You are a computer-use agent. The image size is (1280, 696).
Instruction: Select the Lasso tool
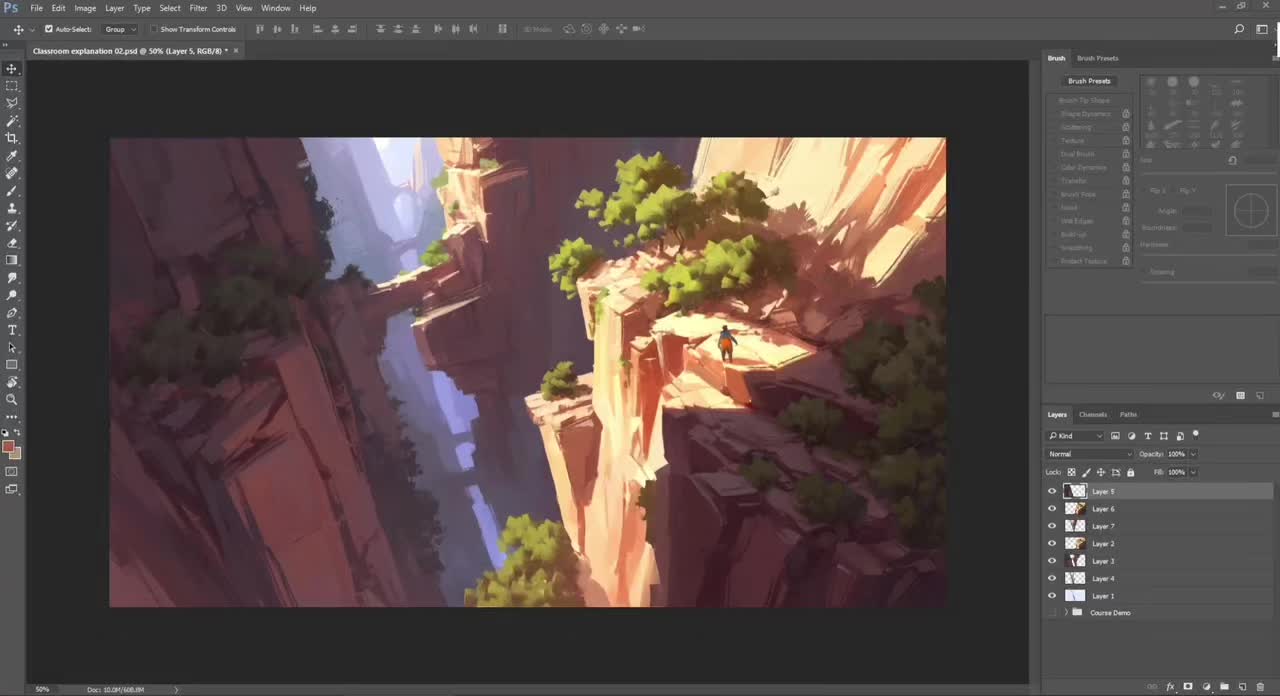[12, 103]
